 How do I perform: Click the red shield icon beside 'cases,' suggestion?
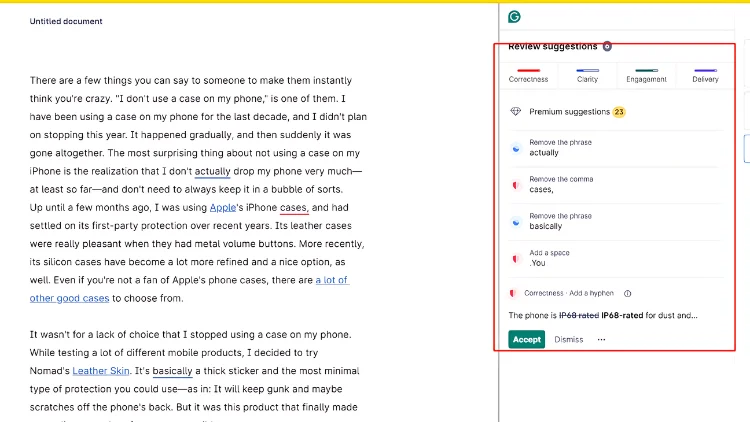point(516,185)
